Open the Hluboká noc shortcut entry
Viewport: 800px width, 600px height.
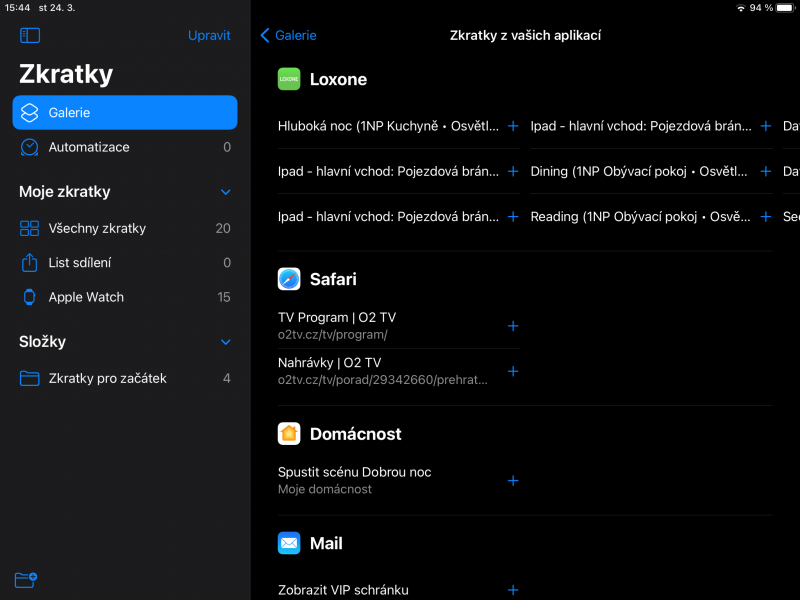pos(388,126)
